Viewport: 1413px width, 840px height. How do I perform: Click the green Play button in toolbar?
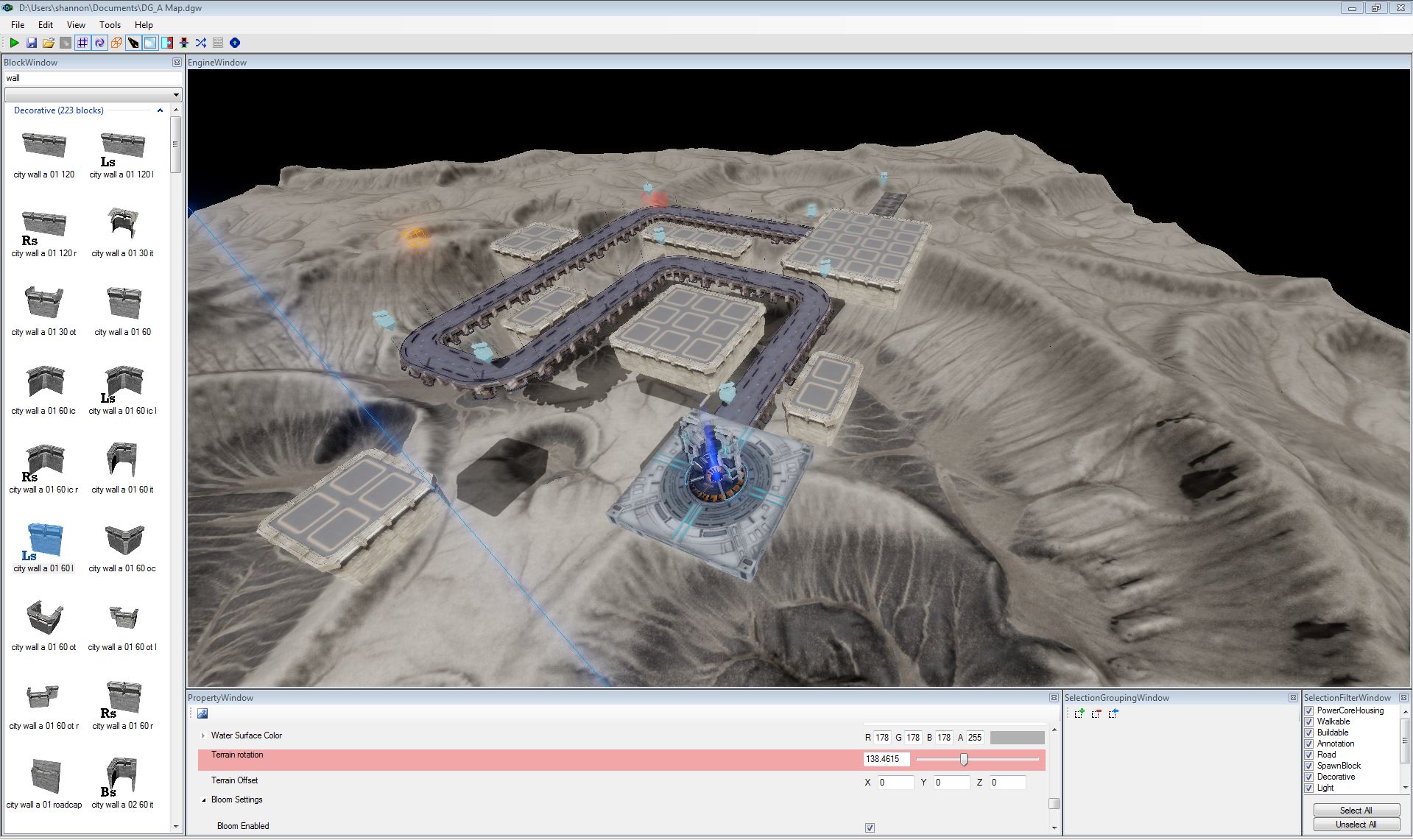coord(14,43)
